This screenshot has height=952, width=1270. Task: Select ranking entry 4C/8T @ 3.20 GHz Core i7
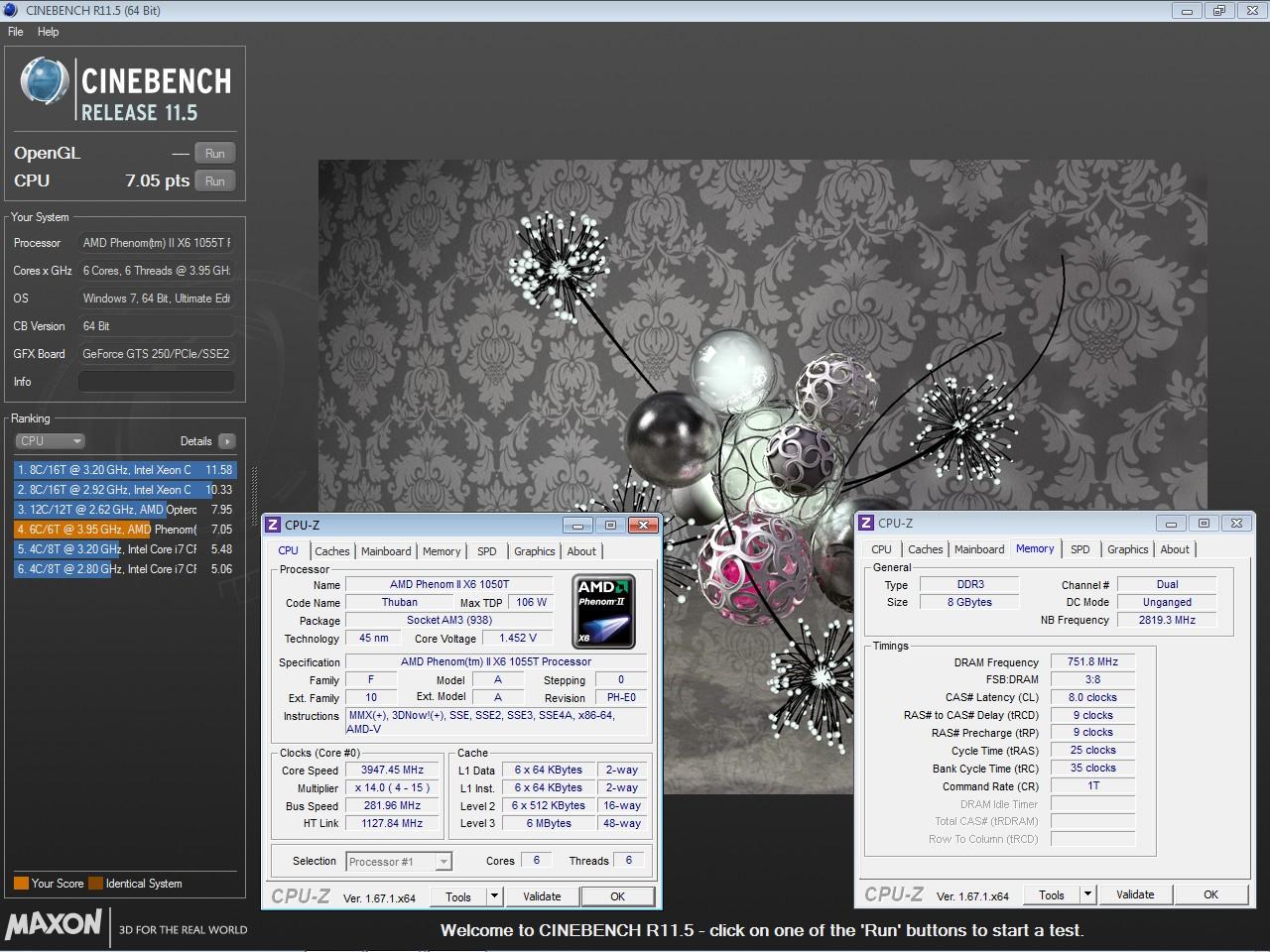125,549
